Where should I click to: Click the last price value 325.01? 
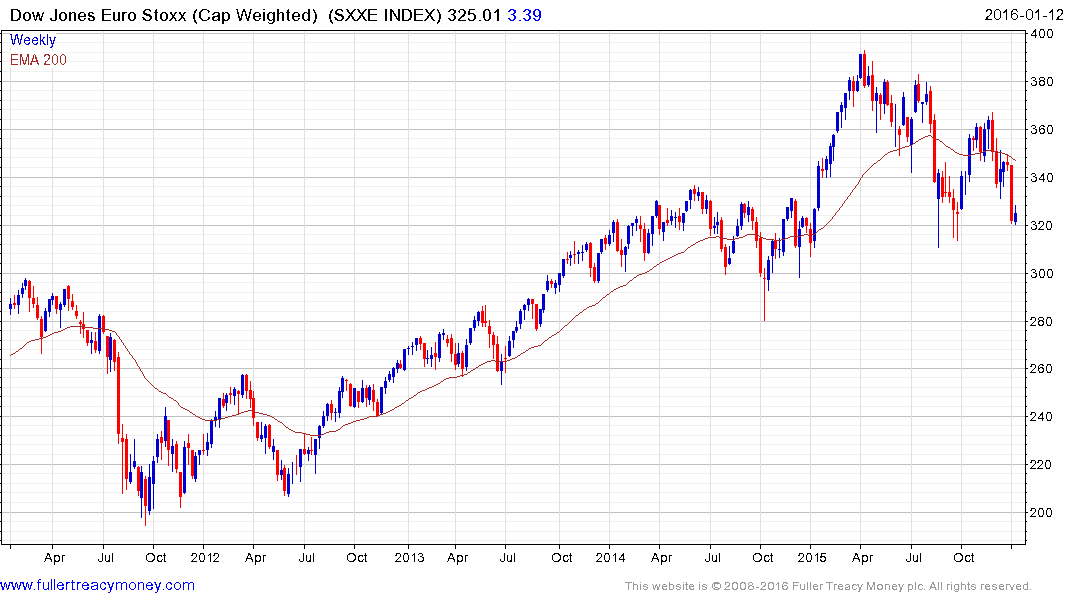tap(474, 15)
